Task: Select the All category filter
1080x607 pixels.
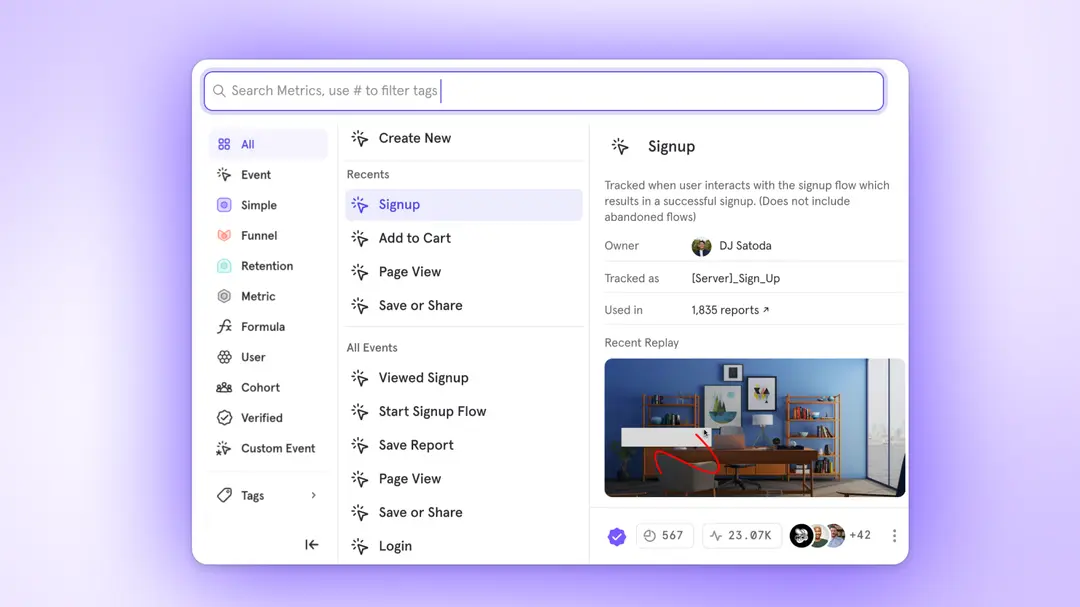Action: pyautogui.click(x=244, y=144)
